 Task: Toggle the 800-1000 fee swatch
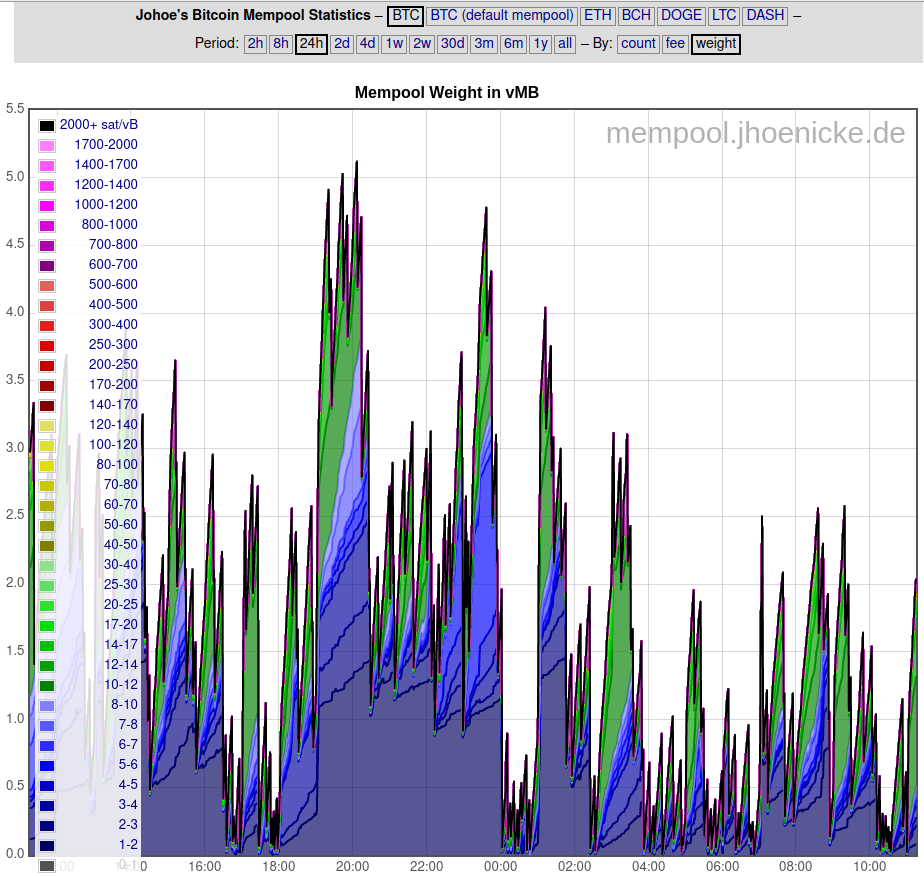pos(47,226)
